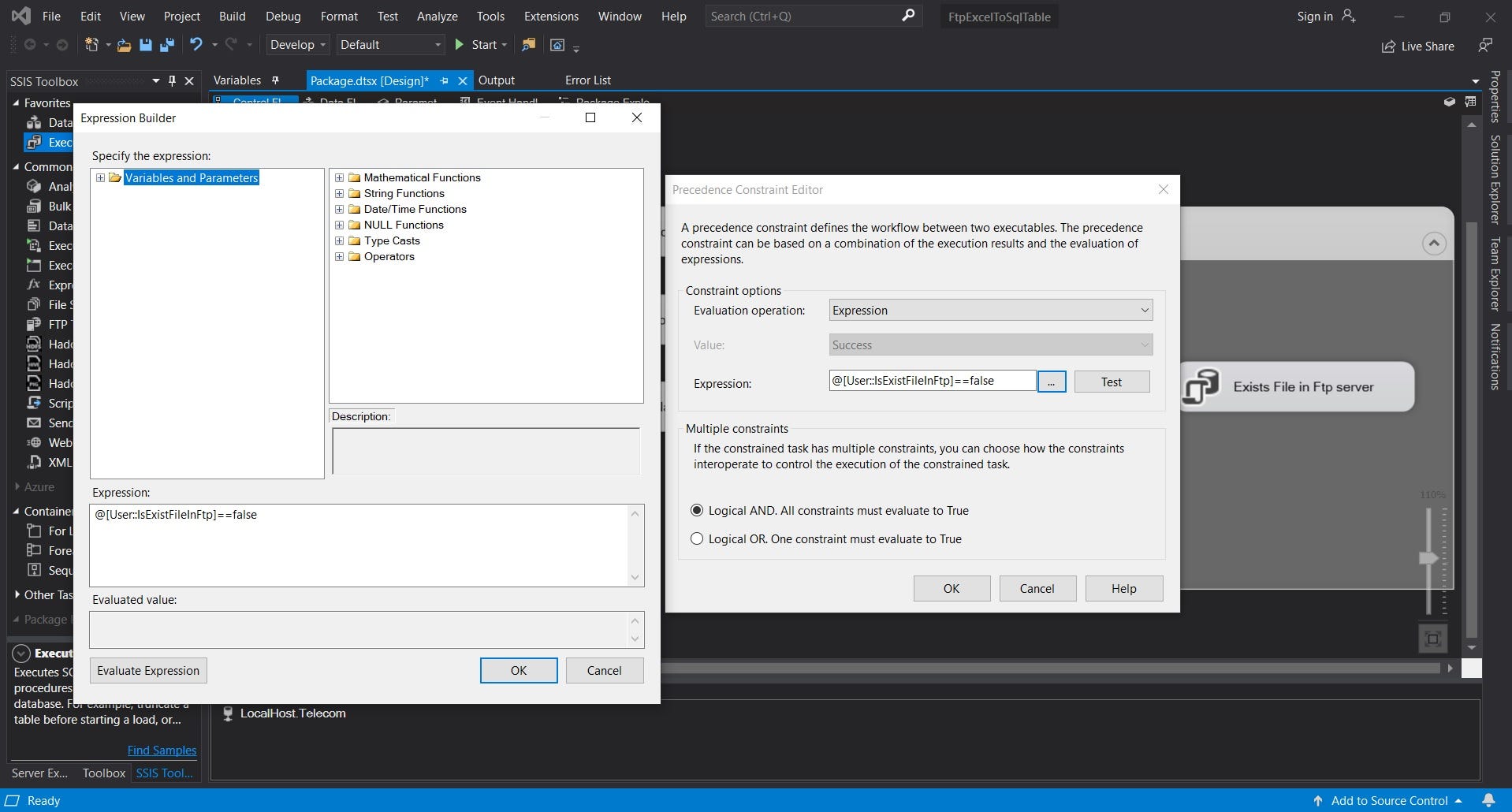The image size is (1512, 812).
Task: Click the design surface zoom slider handle
Action: click(1428, 558)
